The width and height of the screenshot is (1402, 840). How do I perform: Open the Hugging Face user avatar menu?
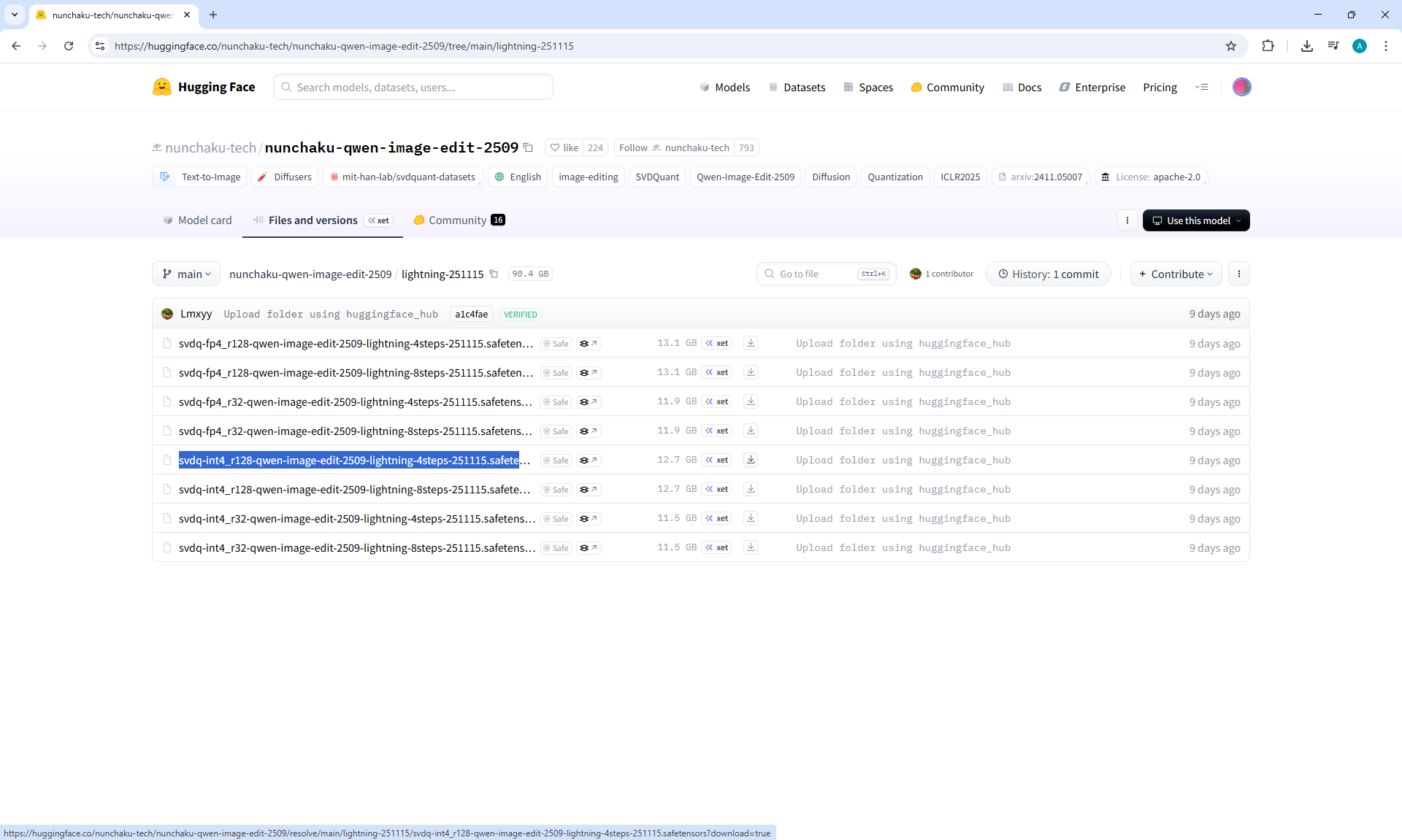click(x=1241, y=87)
